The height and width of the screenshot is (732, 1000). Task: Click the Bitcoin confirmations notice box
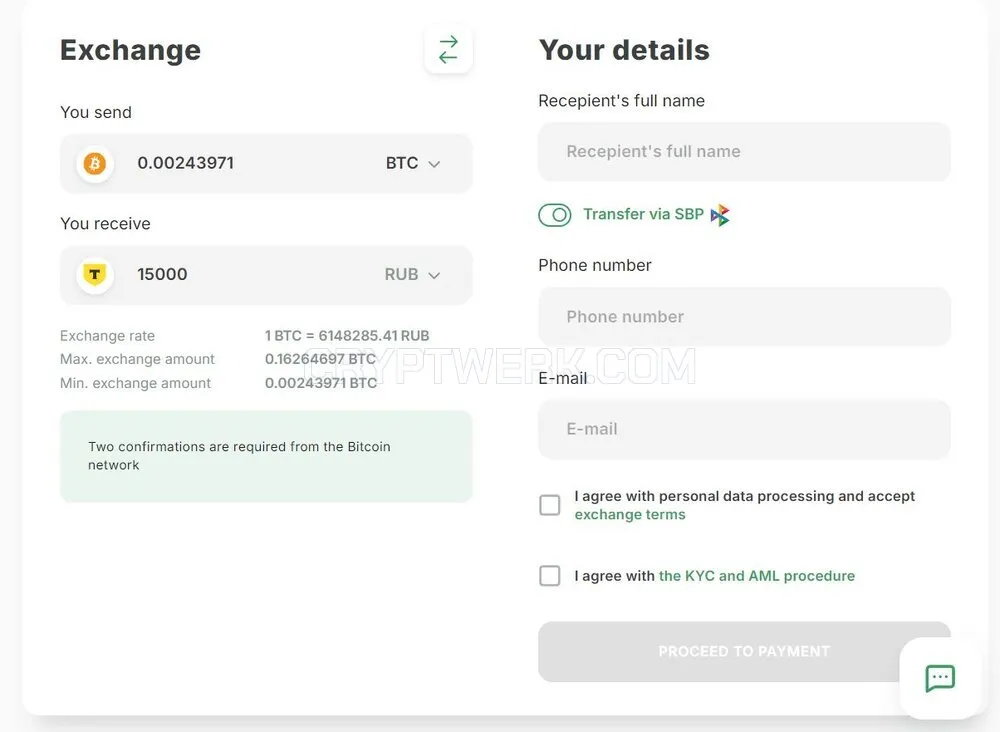pos(266,457)
